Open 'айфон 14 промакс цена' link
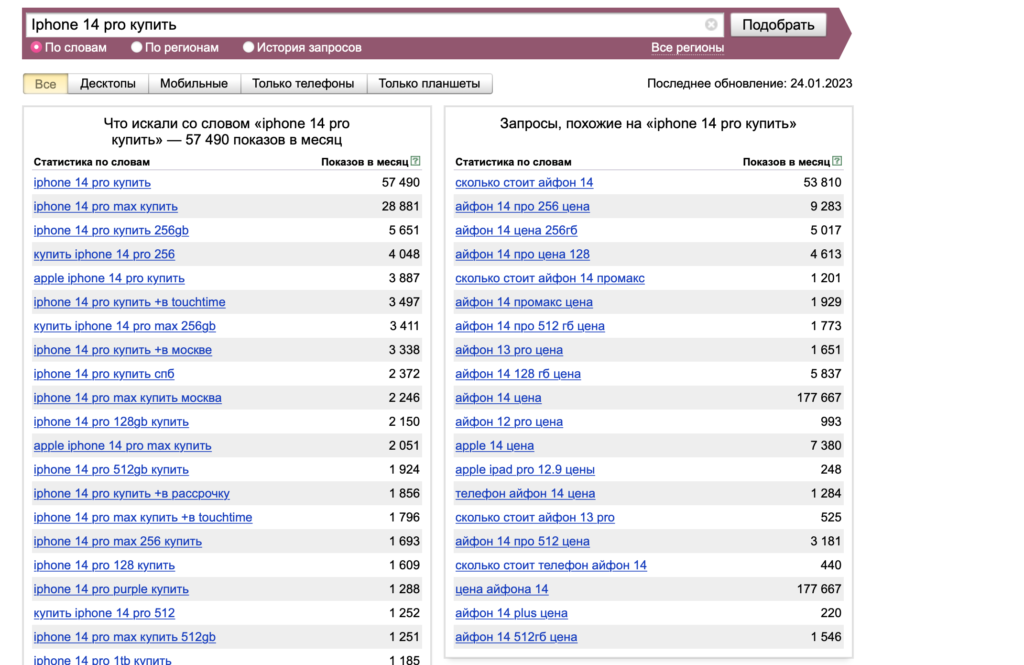 tap(524, 302)
